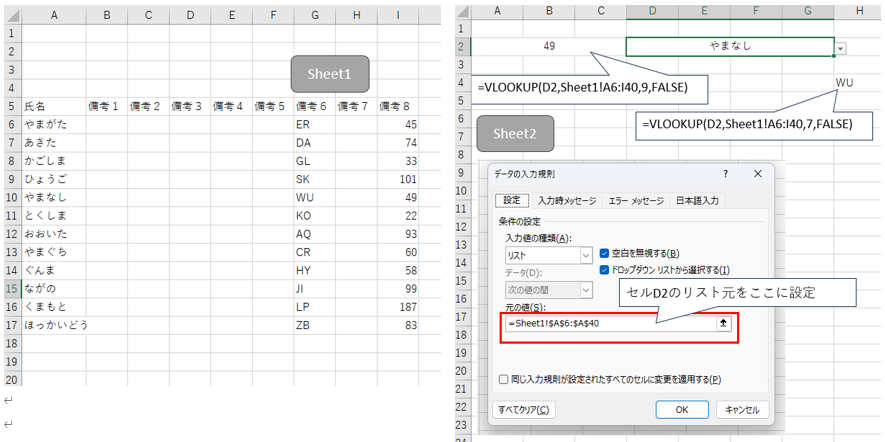885x442 pixels.
Task: Select column G header in Sheet1
Action: 314,16
